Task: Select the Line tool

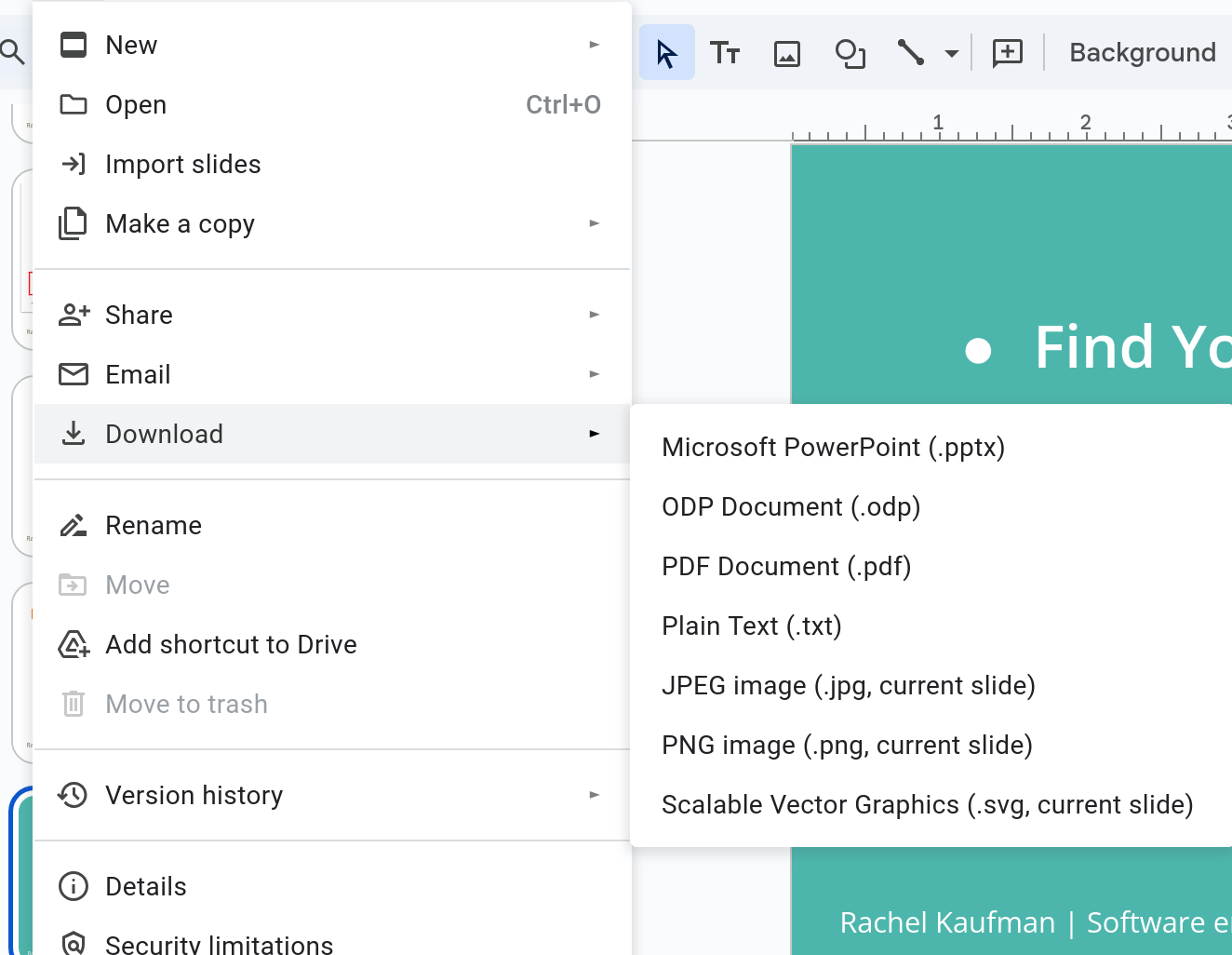Action: coord(910,53)
